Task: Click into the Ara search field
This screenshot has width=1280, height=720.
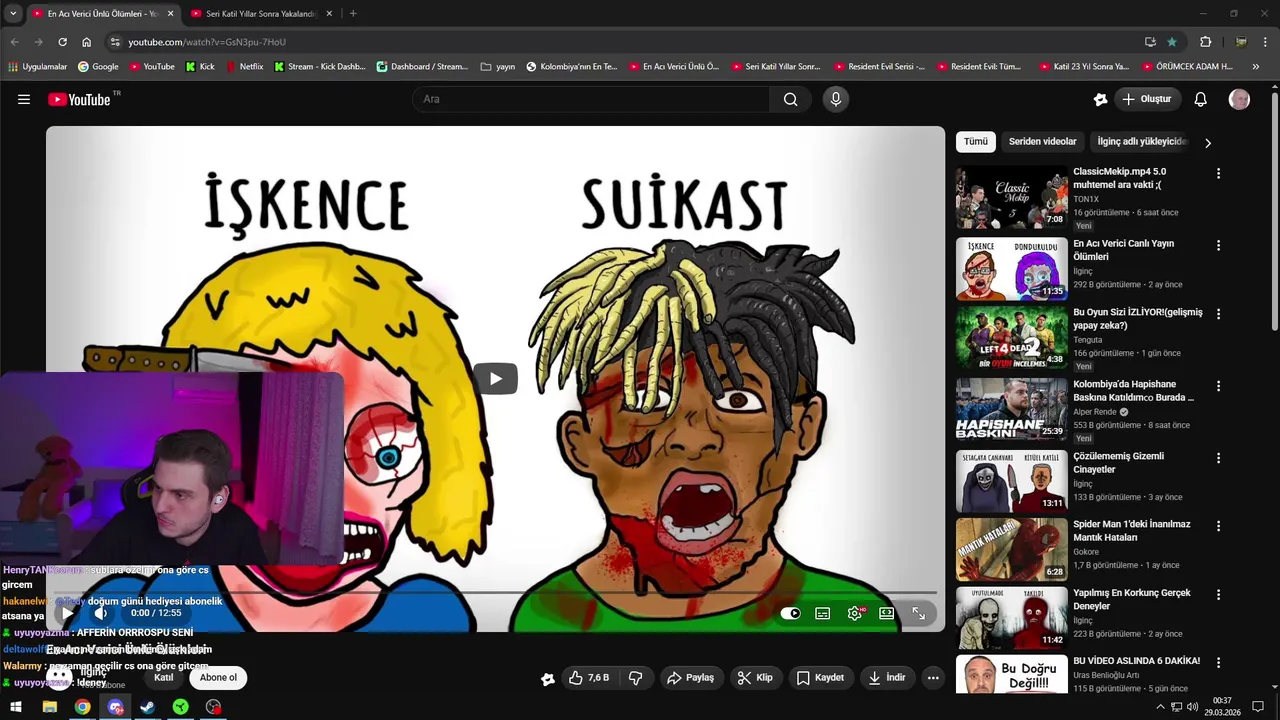Action: click(590, 99)
